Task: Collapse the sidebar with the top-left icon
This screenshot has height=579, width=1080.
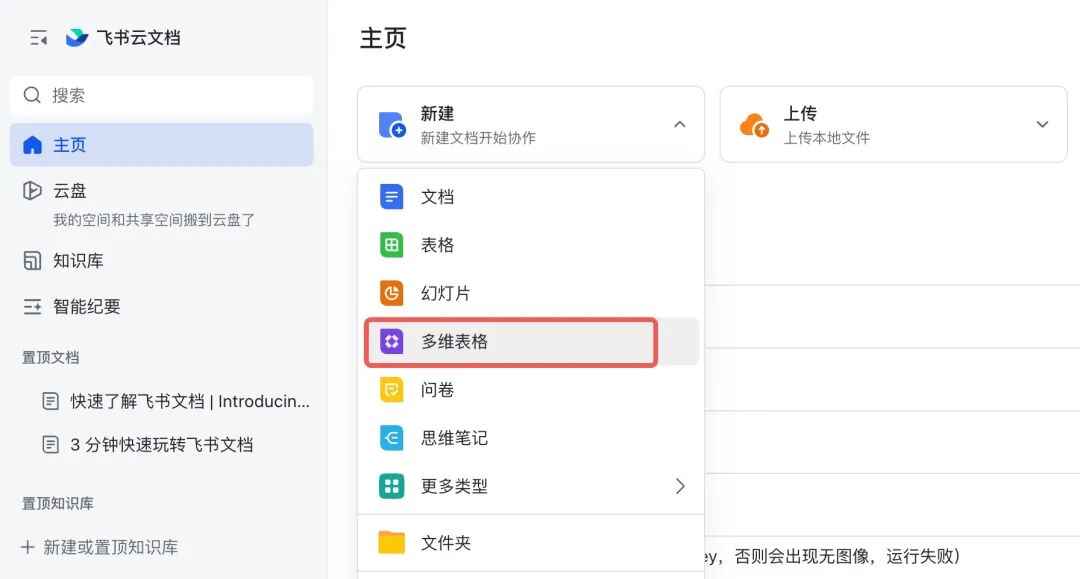Action: (39, 38)
